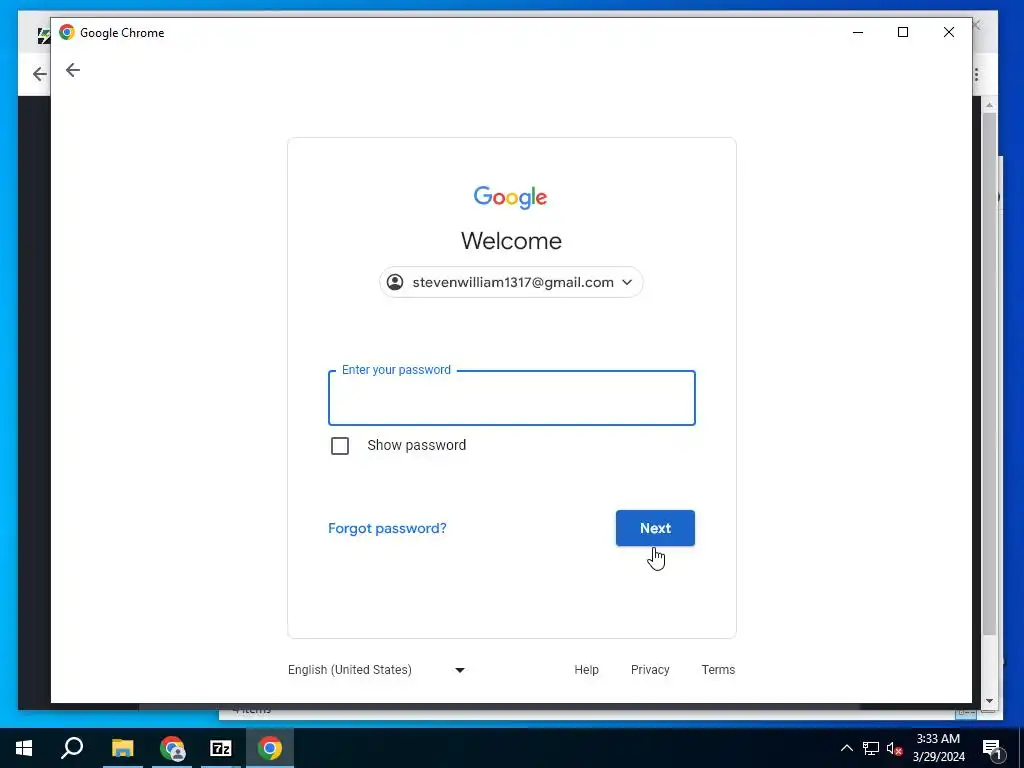The image size is (1024, 768).
Task: Click the Google logo
Action: (x=511, y=197)
